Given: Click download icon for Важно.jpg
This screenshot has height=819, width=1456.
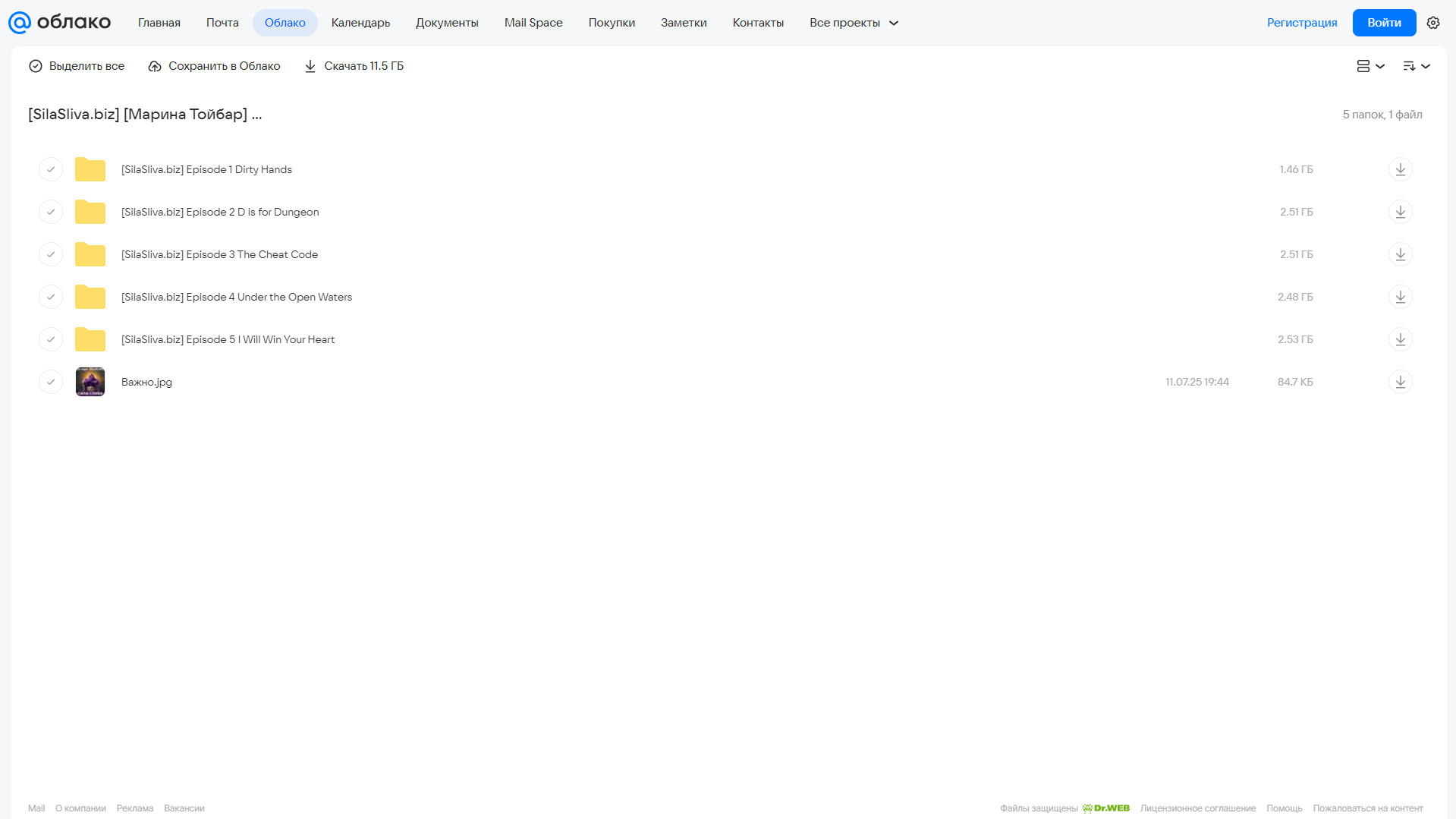Looking at the screenshot, I should [1400, 382].
